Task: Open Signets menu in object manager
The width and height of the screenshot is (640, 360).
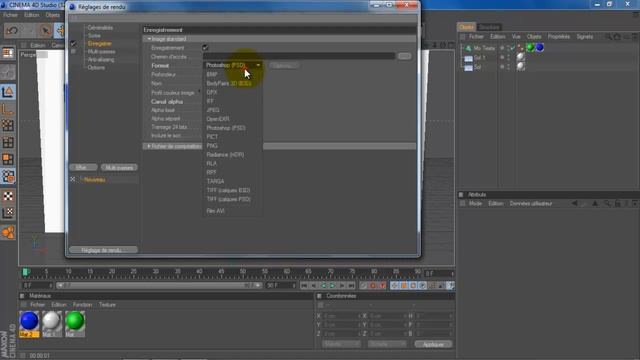Action: [584, 37]
